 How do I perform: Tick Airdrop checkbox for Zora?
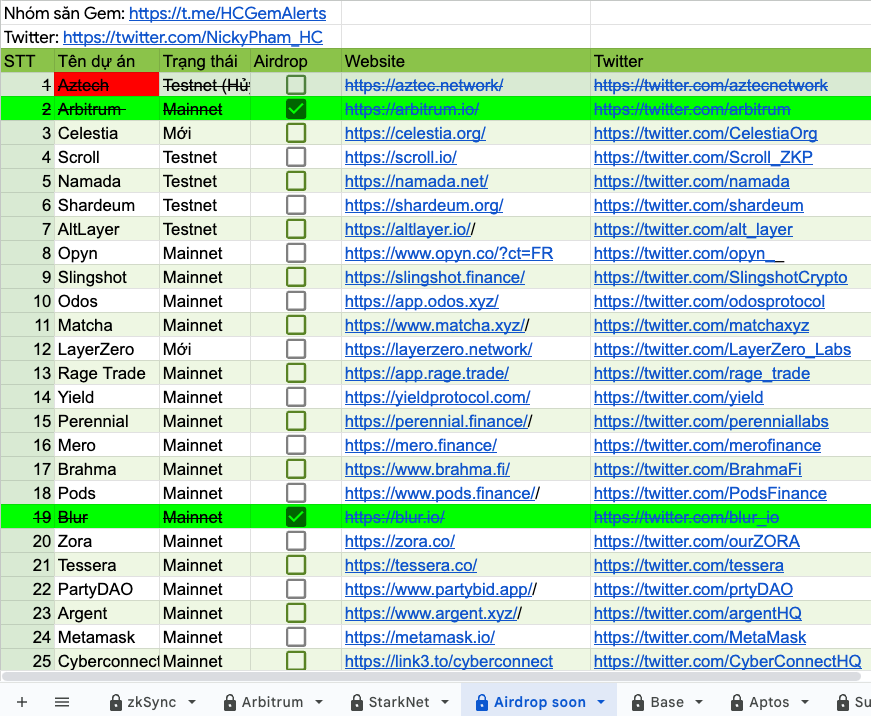[x=296, y=540]
